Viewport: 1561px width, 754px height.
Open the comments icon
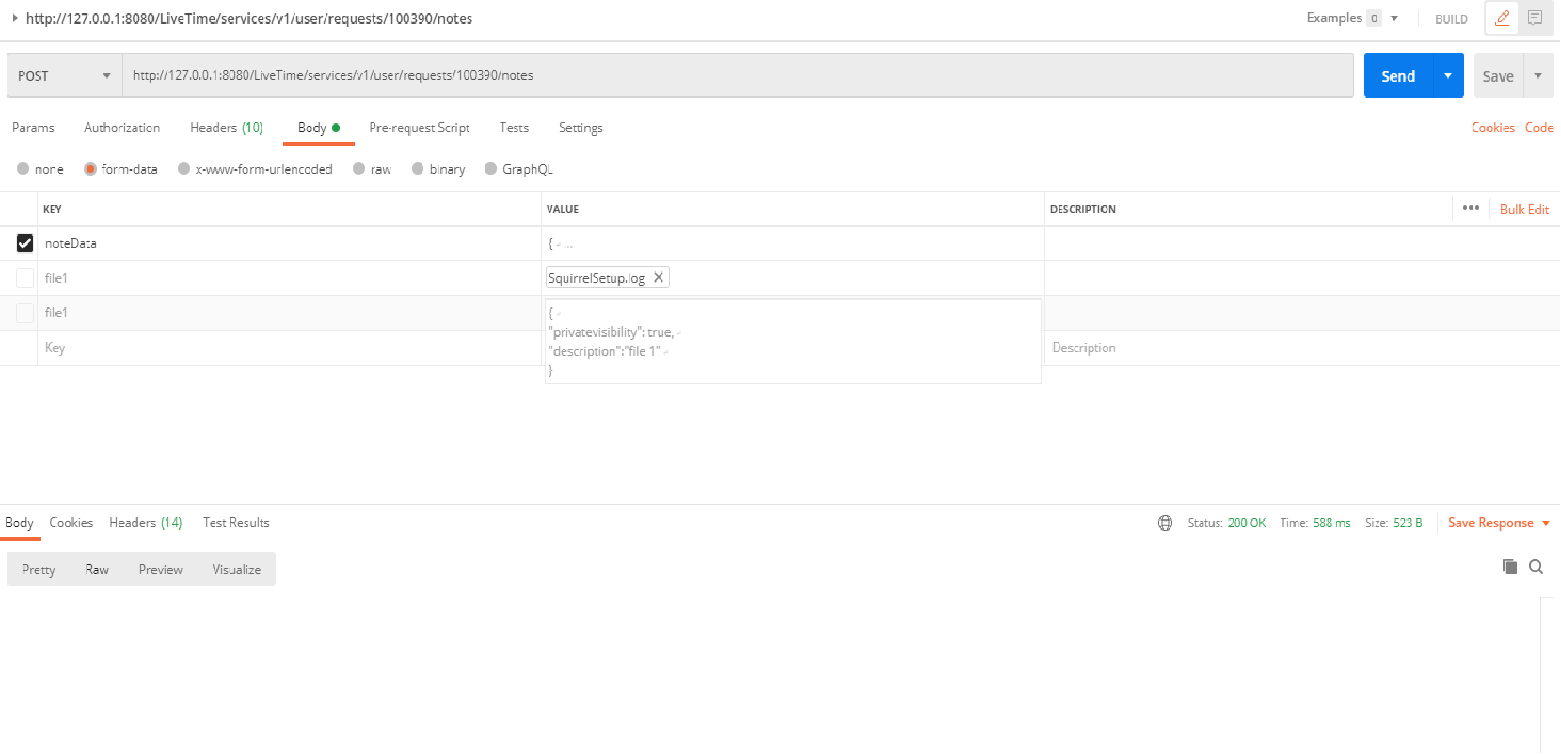click(1534, 18)
